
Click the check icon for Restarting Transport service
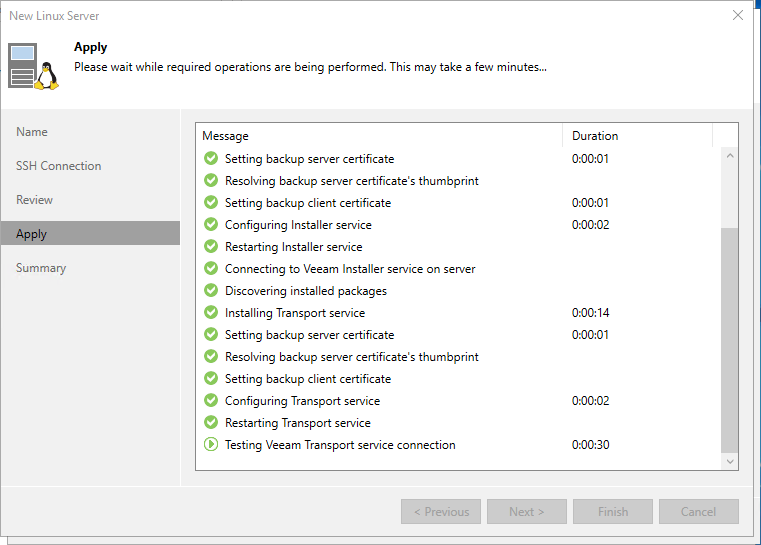pyautogui.click(x=210, y=423)
